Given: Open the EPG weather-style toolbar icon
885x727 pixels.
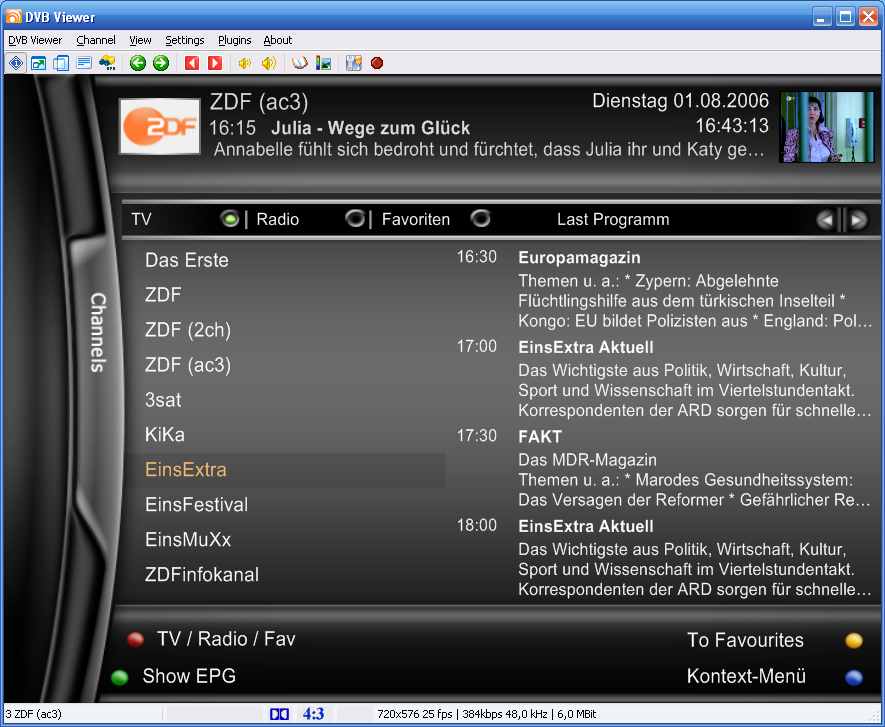Looking at the screenshot, I should 108,63.
